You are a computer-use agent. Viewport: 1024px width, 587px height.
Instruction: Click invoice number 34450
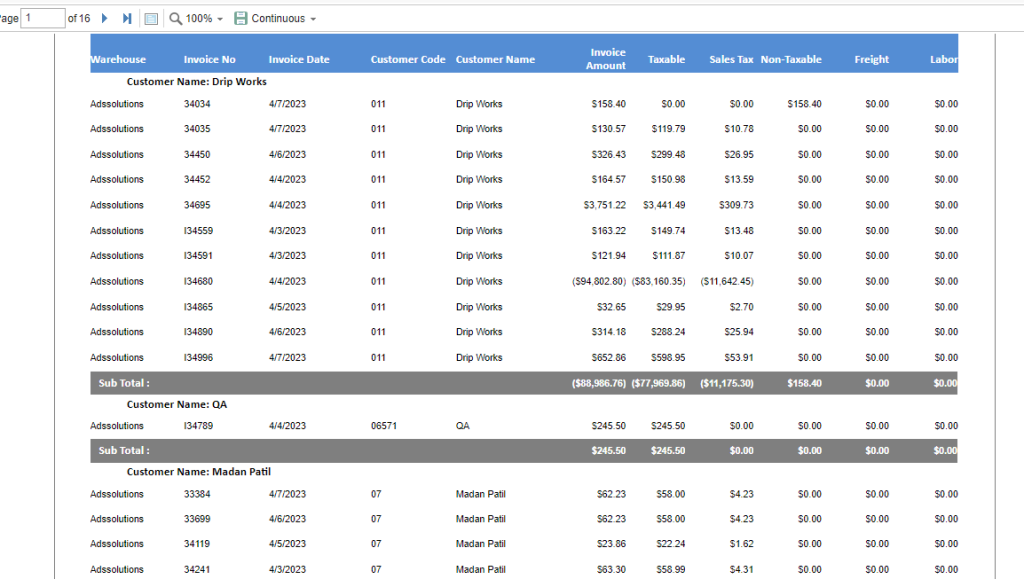(197, 155)
